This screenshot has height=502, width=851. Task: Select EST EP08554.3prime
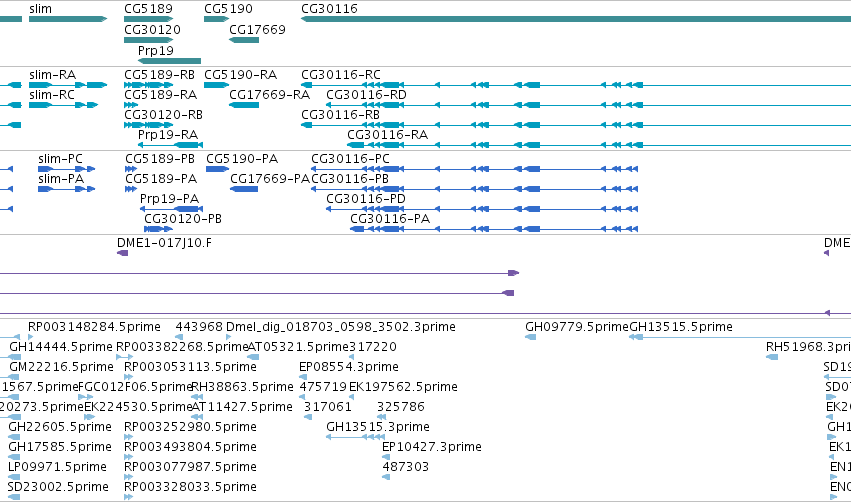pos(349,367)
